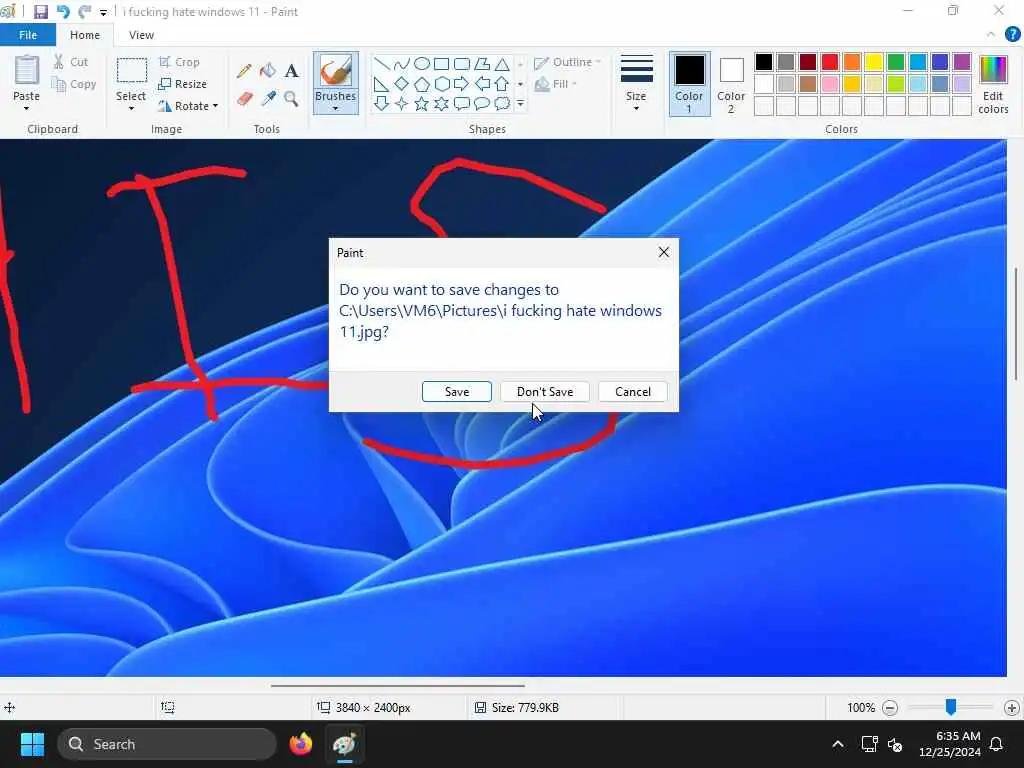This screenshot has height=768, width=1024.
Task: Select the Text tool
Action: (291, 71)
